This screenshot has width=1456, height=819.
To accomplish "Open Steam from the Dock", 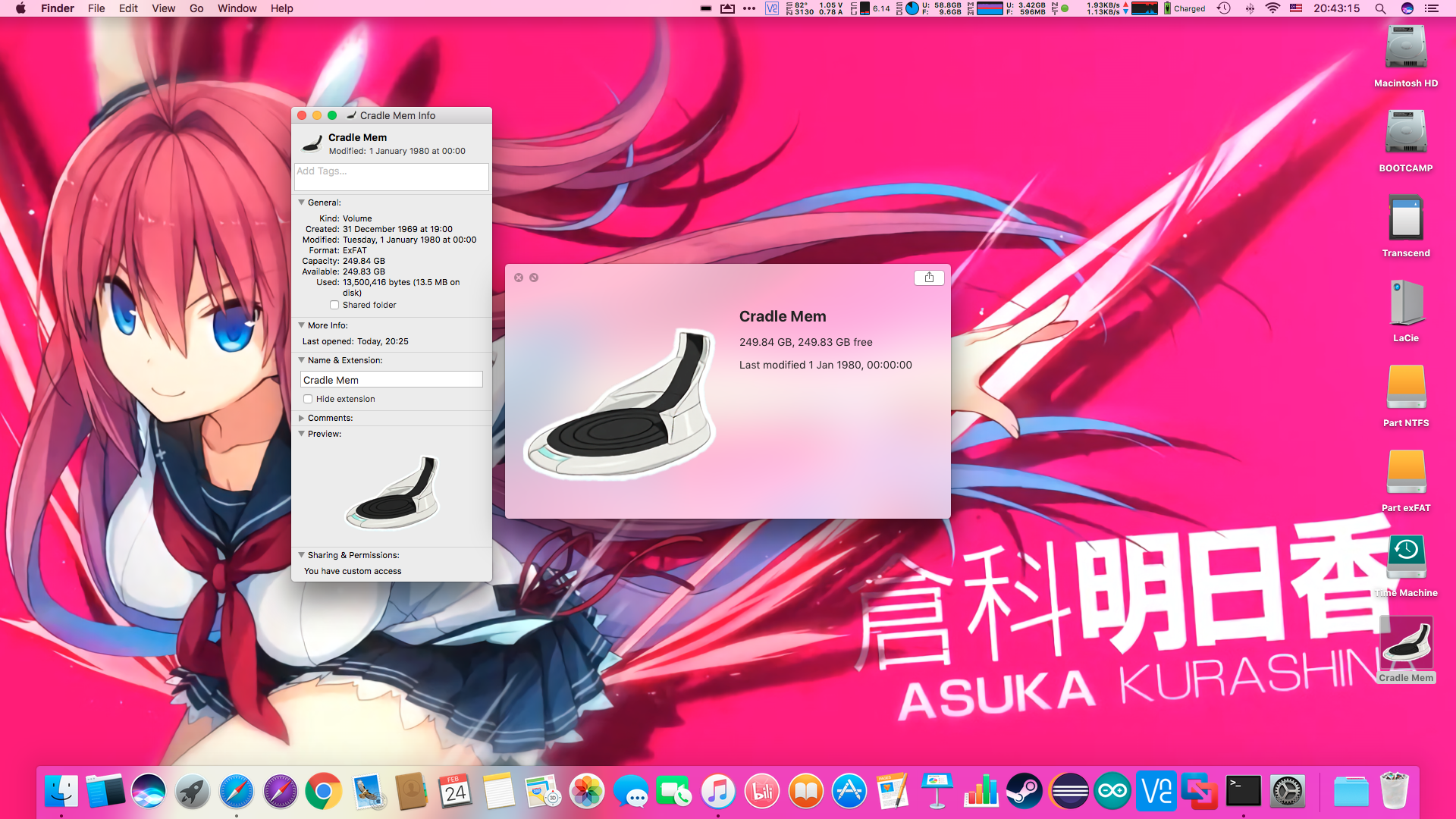I will click(1025, 792).
